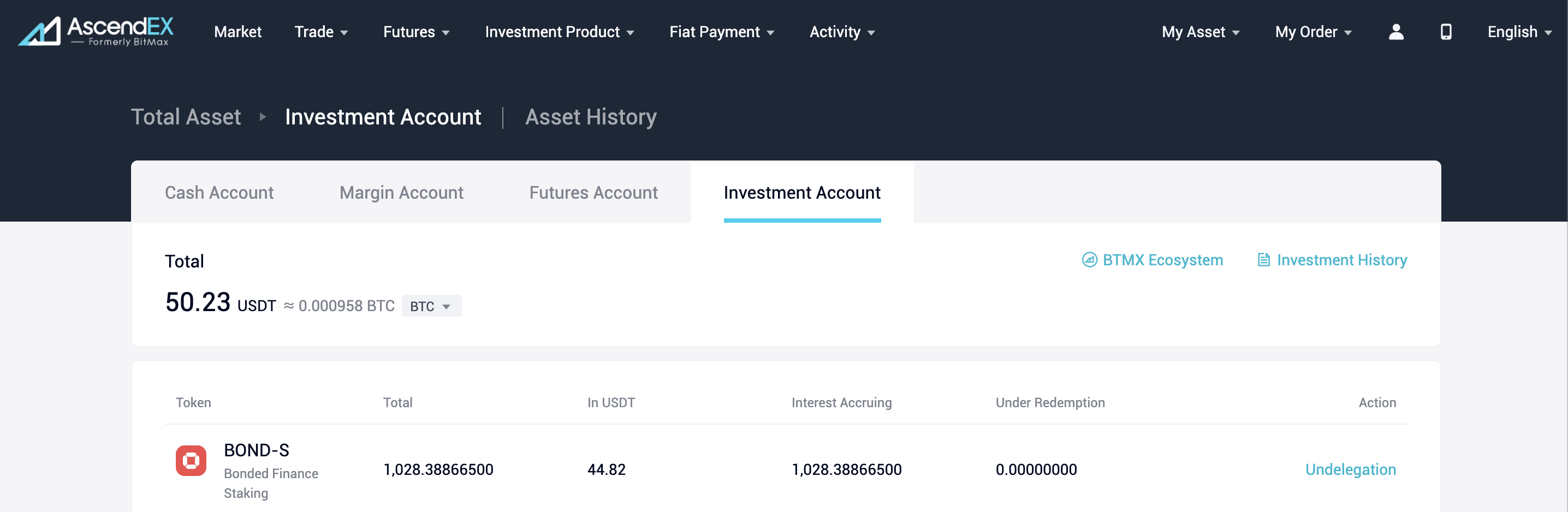
Task: Click the BTMX Ecosystem chart icon
Action: (1089, 260)
